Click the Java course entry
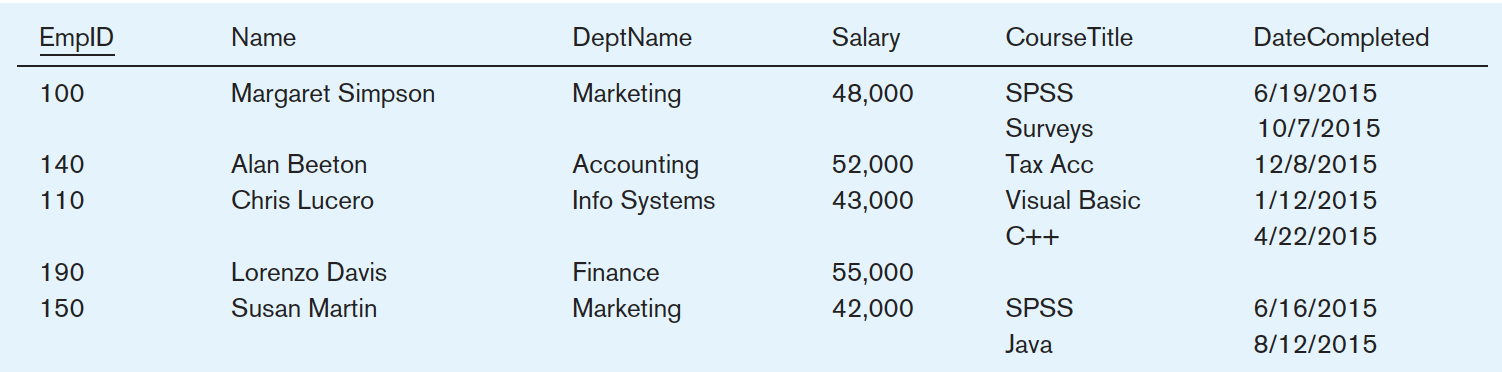 [1029, 345]
